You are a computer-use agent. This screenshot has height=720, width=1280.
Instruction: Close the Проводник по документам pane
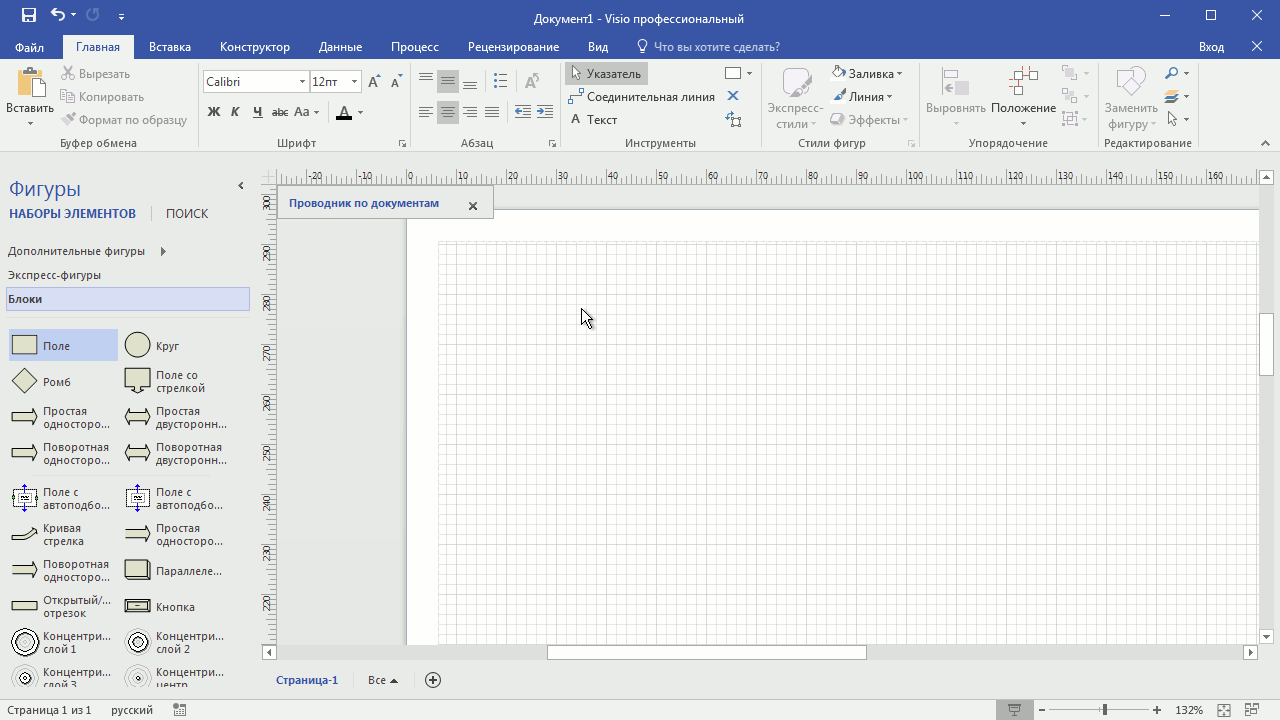tap(473, 205)
